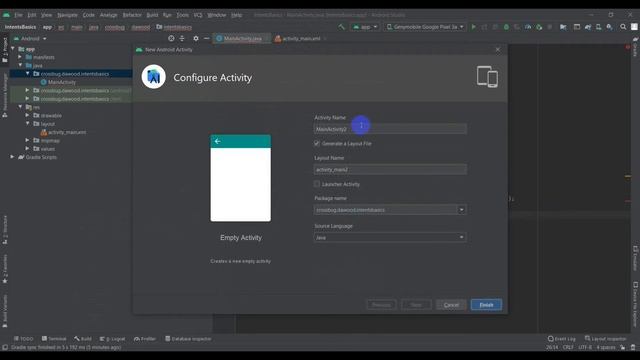Open the Build menu
This screenshot has width=640, height=360.
click(x=152, y=15)
